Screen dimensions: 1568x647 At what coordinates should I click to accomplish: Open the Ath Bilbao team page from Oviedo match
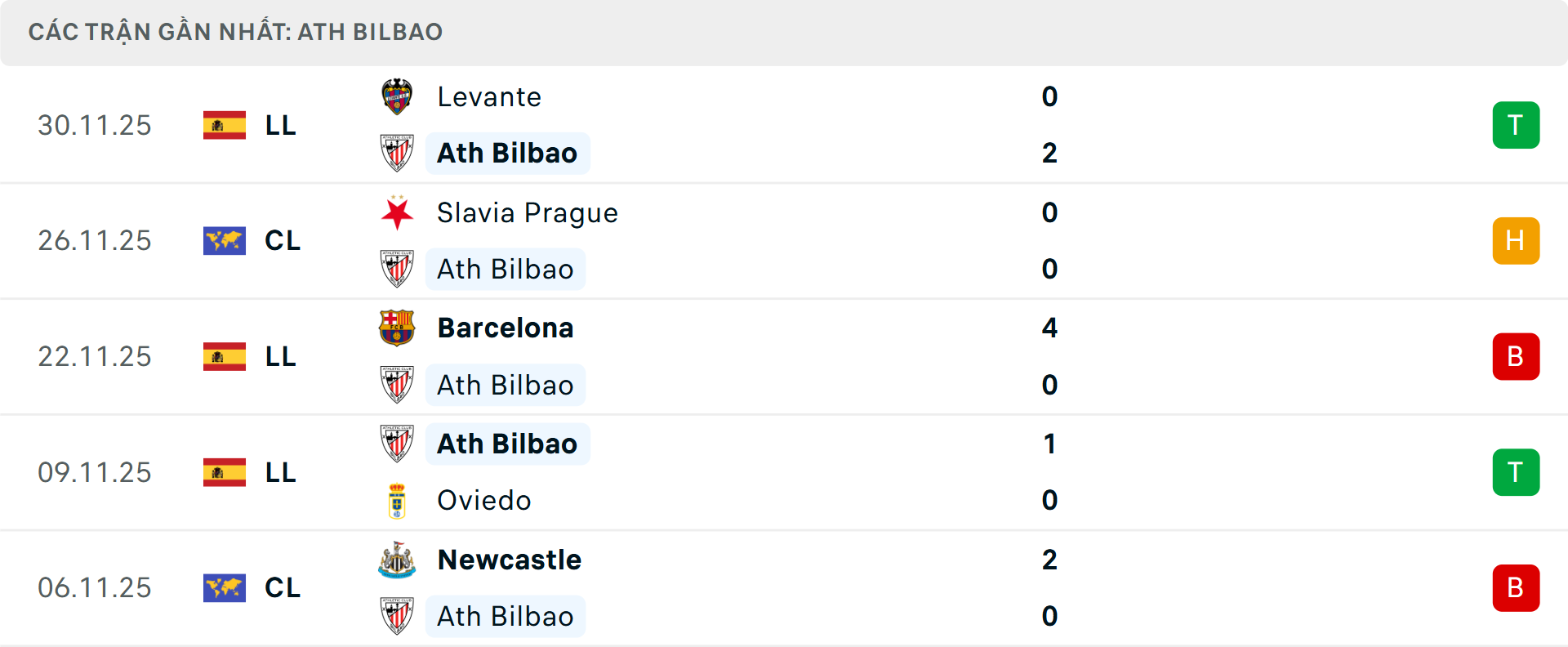[508, 444]
